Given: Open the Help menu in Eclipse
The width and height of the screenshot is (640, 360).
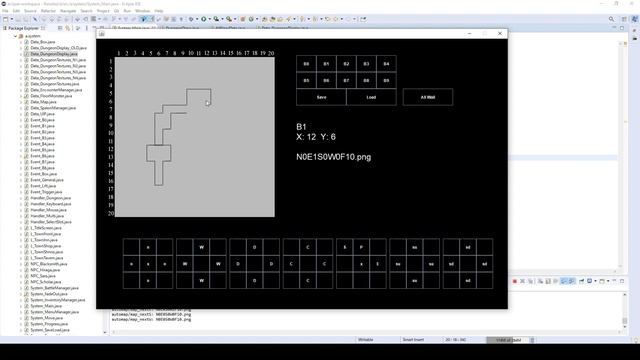Looking at the screenshot, I should coord(159,11).
